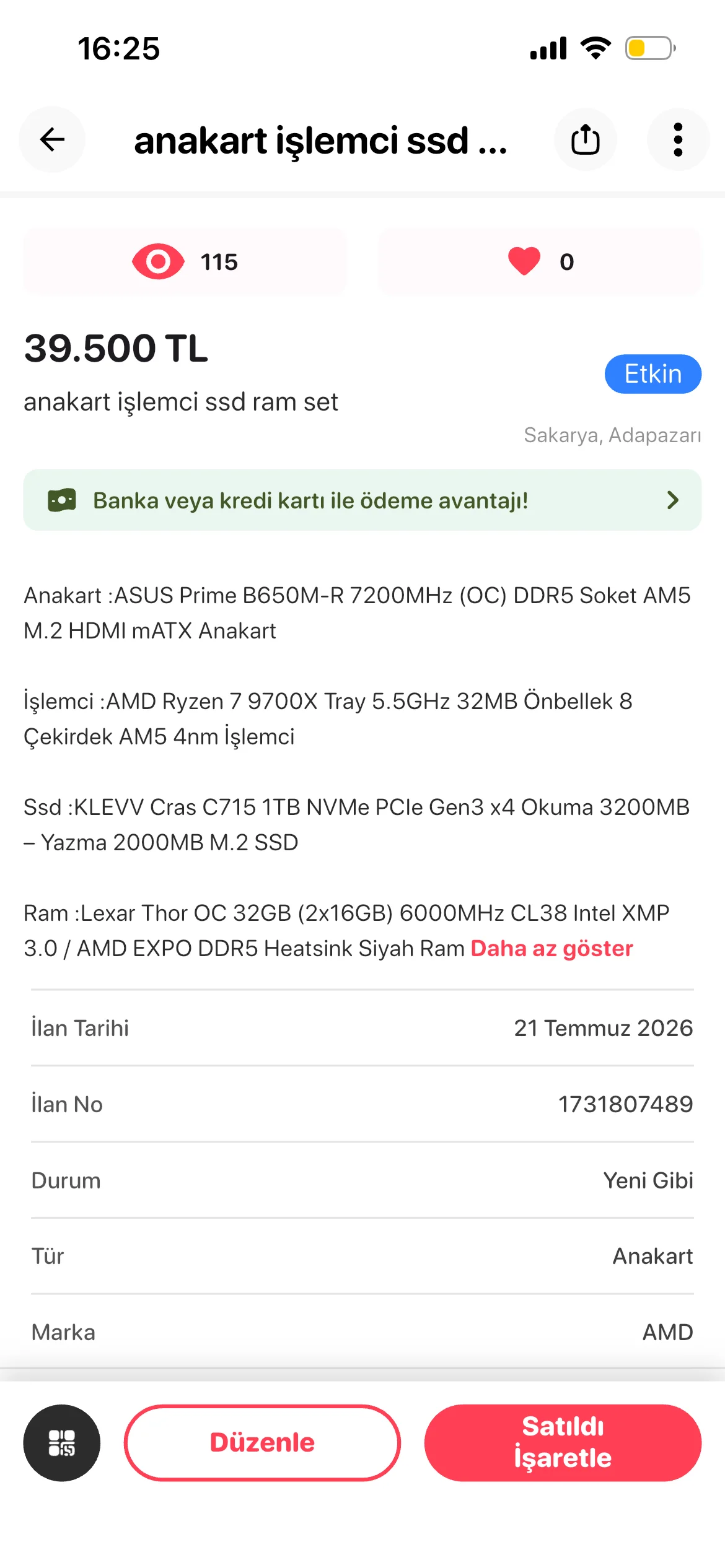Tap the green banknote payment icon
Viewport: 725px width, 1568px height.
tap(62, 500)
